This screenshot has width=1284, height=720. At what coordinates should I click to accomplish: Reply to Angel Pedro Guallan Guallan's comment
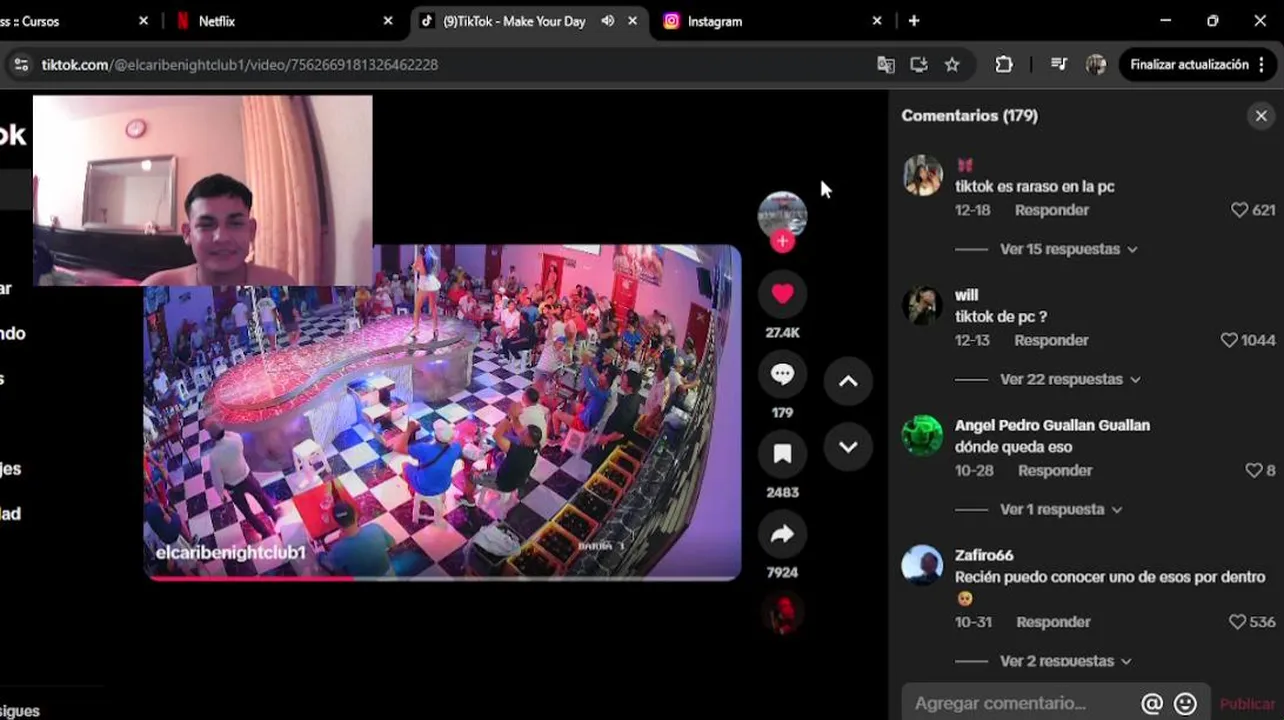point(1055,470)
